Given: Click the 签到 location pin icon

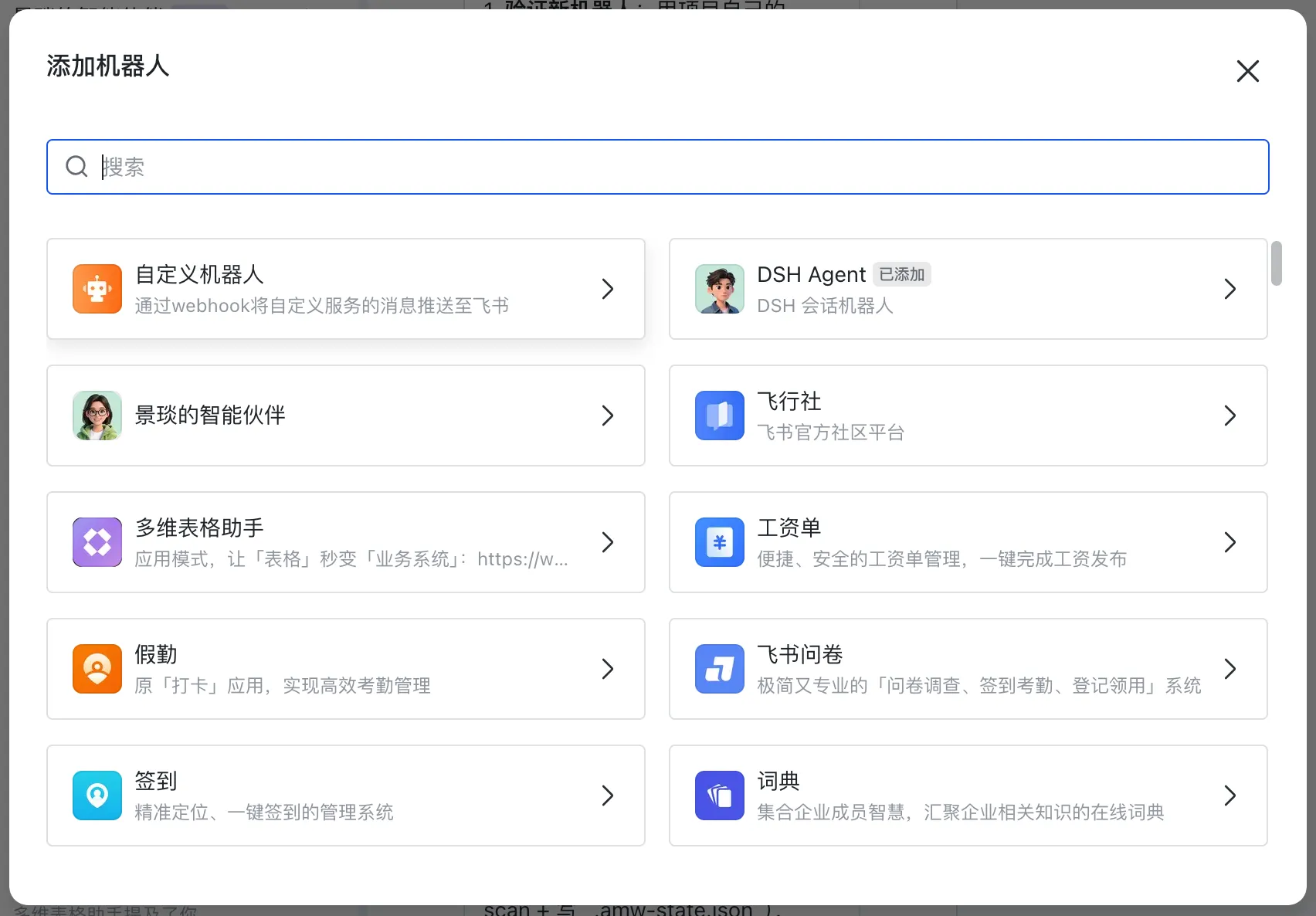Looking at the screenshot, I should point(97,796).
